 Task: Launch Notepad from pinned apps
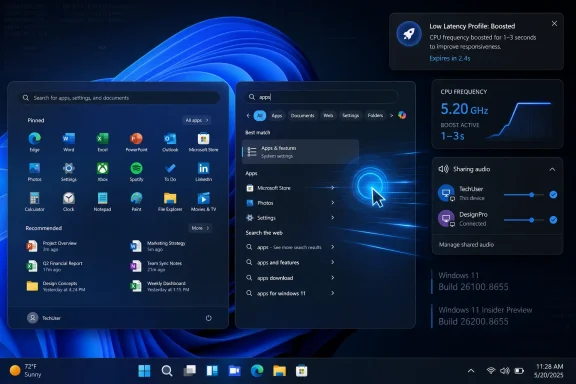[x=102, y=198]
